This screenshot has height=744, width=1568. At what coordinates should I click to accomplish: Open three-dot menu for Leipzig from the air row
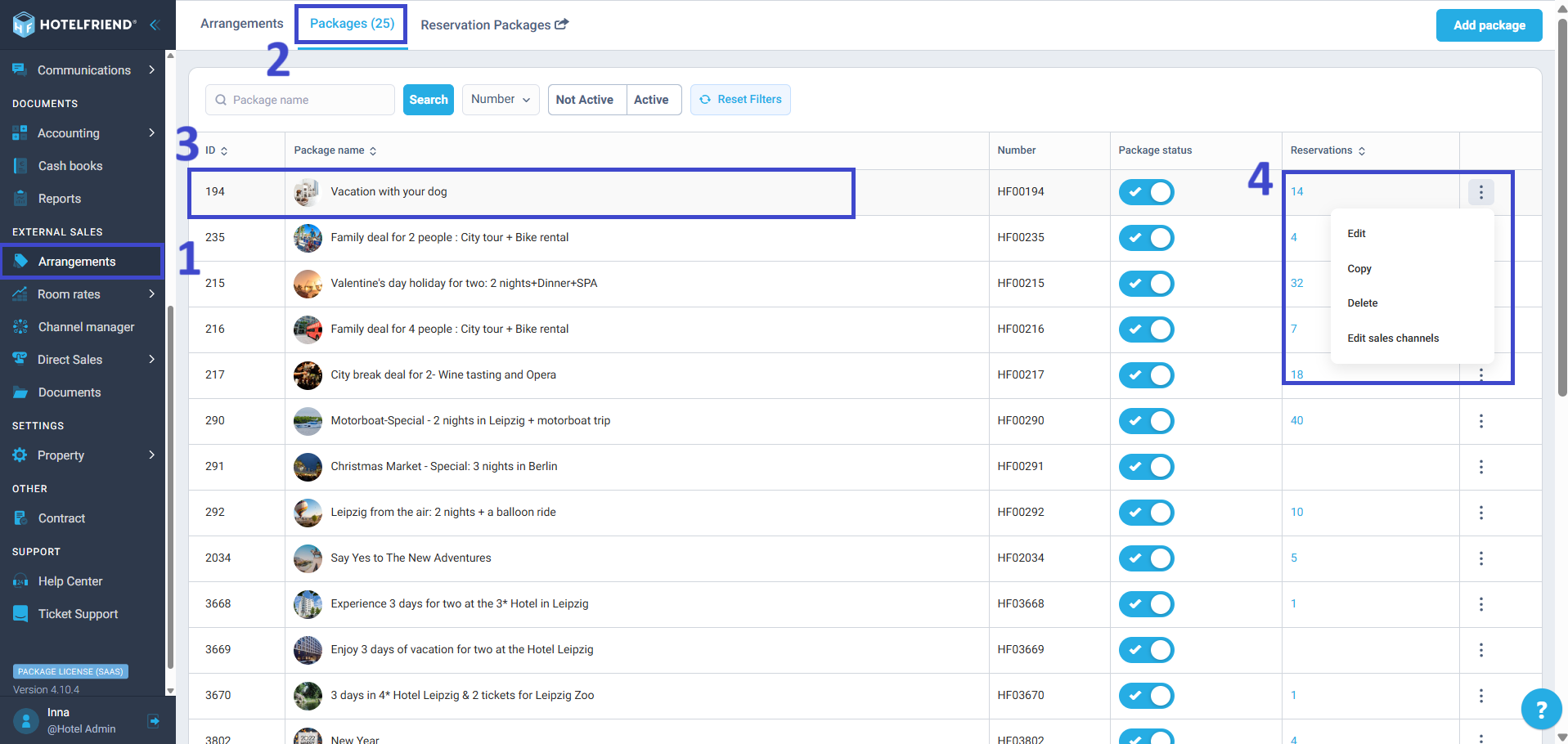1481,513
